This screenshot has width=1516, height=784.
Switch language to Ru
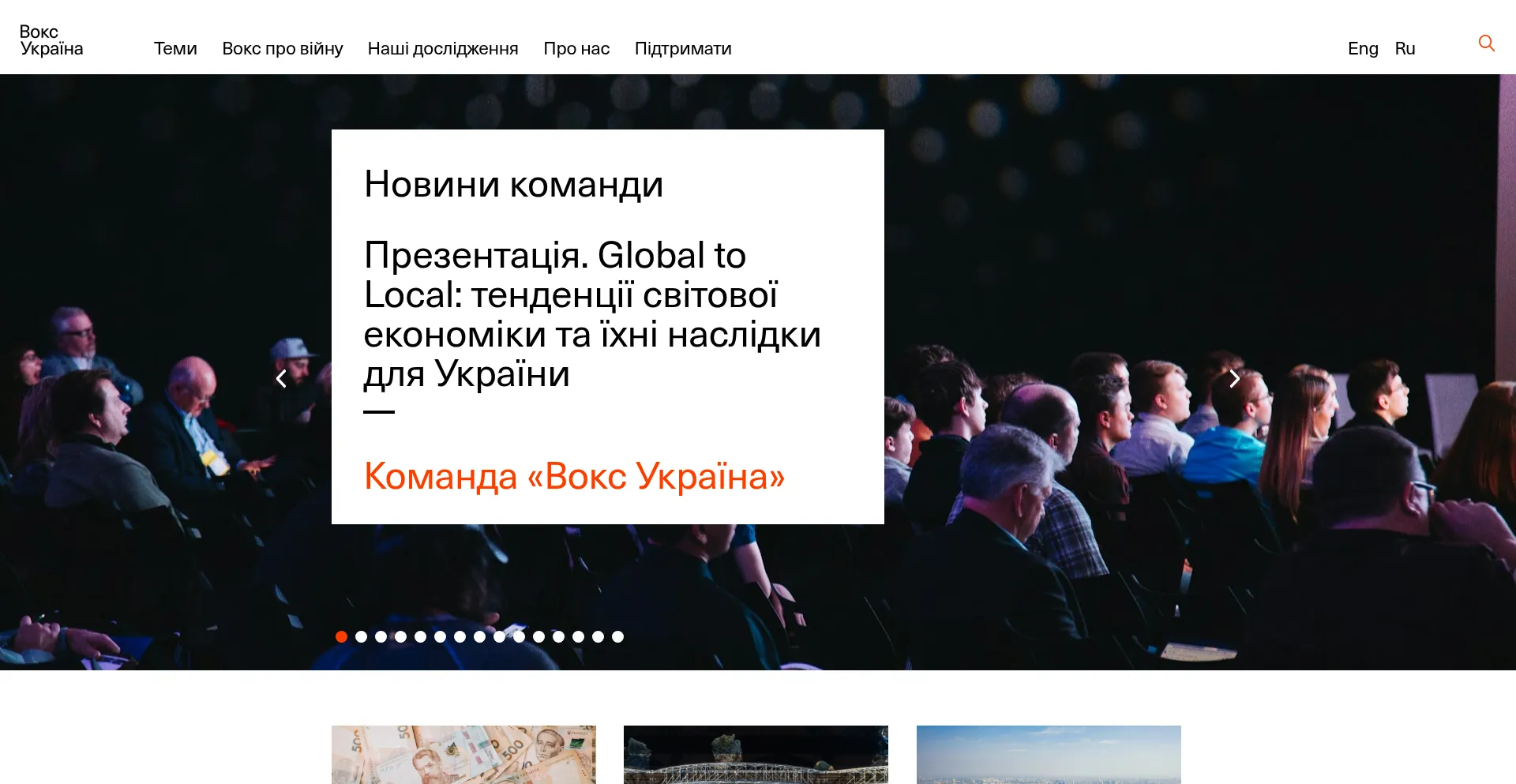[1405, 49]
